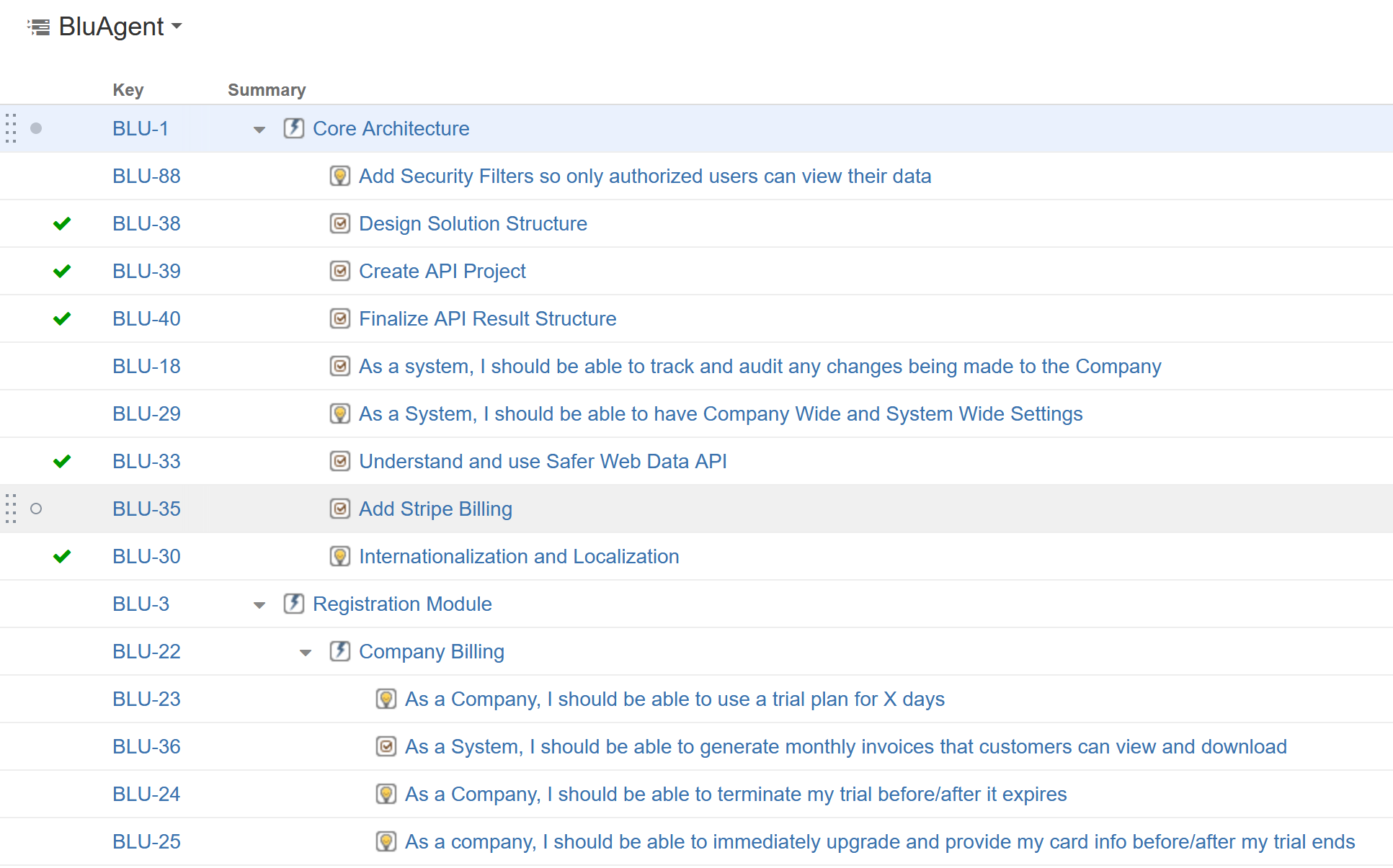Click the task icon on the BLU-18 row
Image resolution: width=1393 pixels, height=868 pixels.
339,366
